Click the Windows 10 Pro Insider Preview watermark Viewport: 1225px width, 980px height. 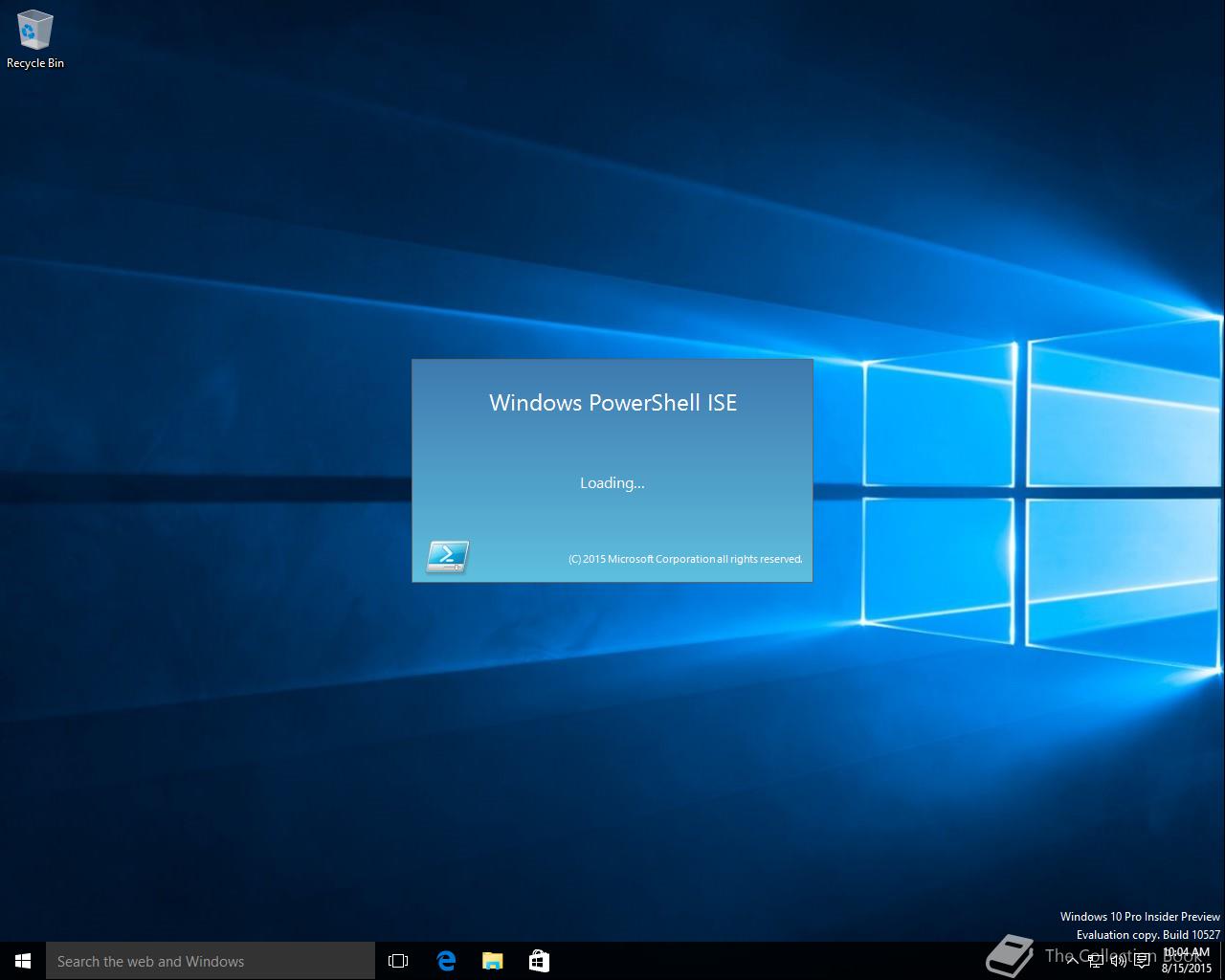1140,917
